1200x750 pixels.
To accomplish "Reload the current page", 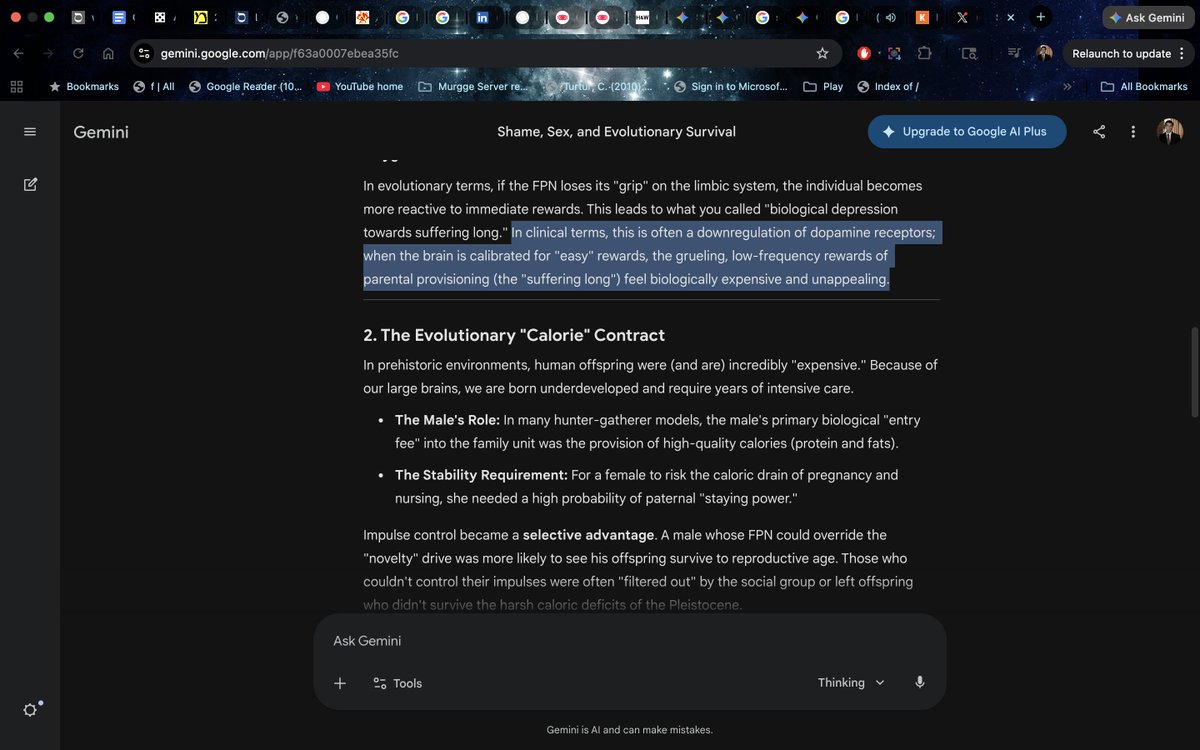I will point(78,53).
